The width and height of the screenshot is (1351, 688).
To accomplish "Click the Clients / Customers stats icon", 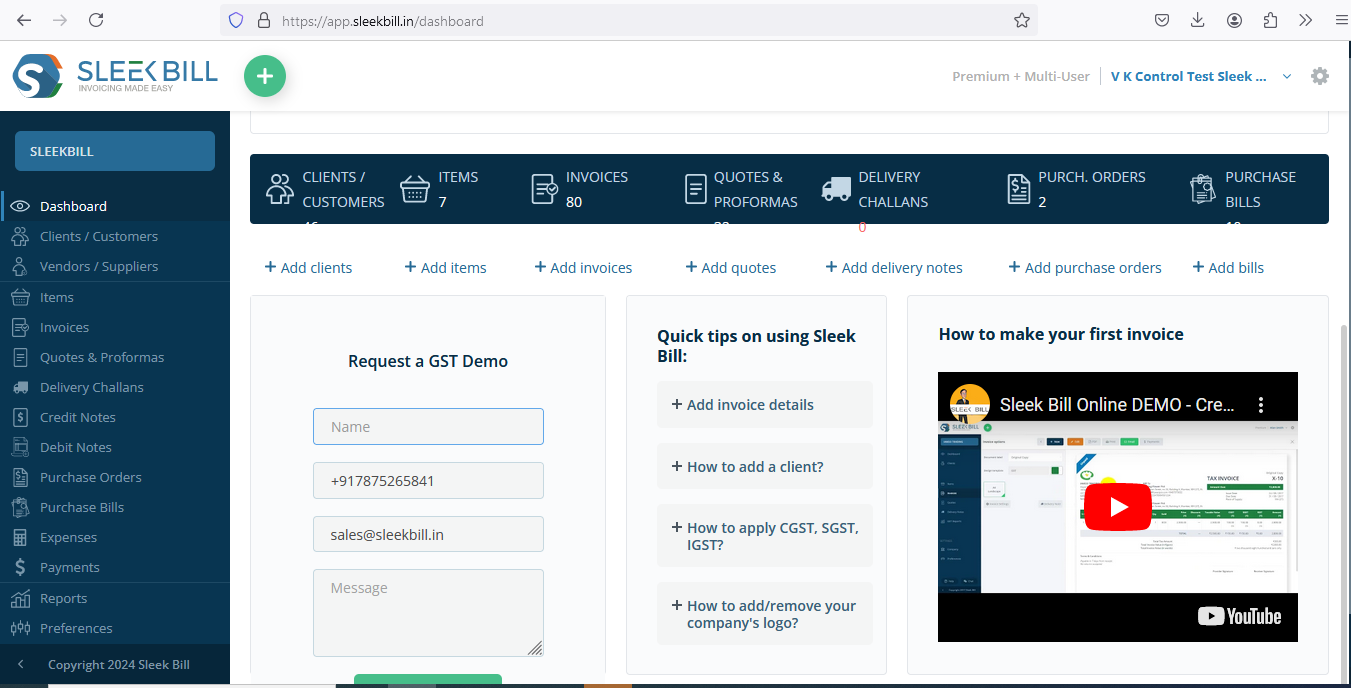I will point(280,188).
